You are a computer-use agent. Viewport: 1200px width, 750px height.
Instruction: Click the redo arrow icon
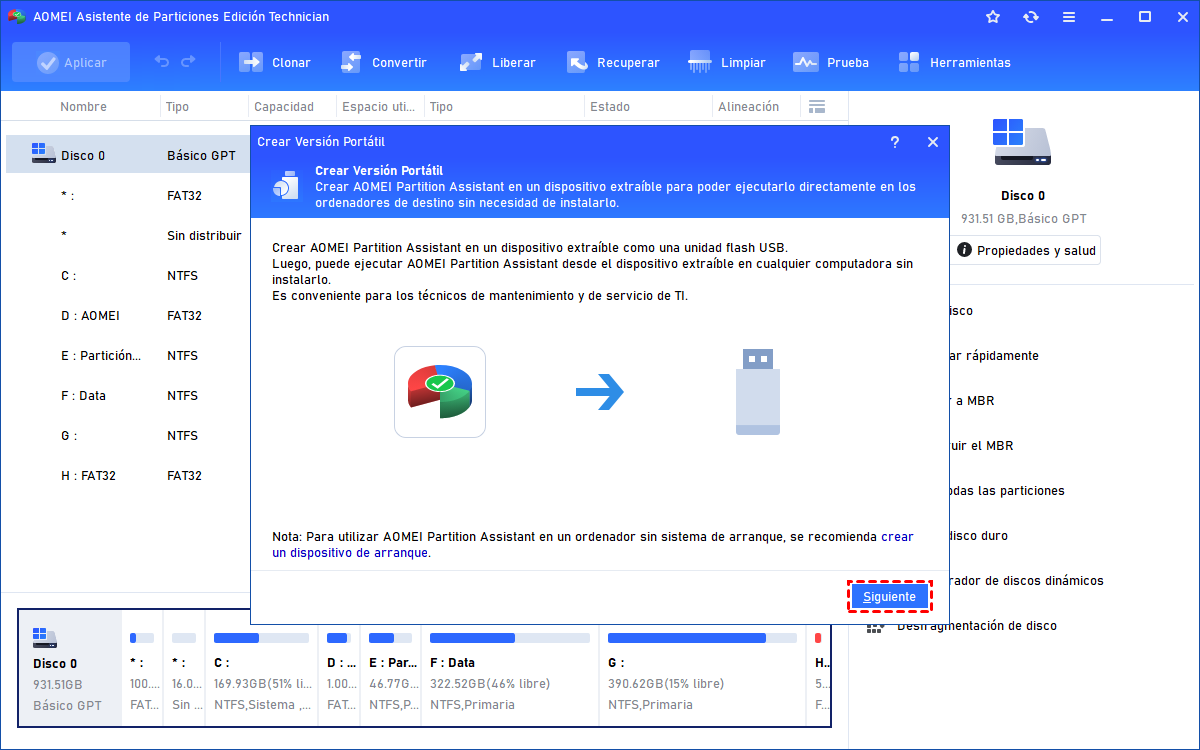coord(188,62)
